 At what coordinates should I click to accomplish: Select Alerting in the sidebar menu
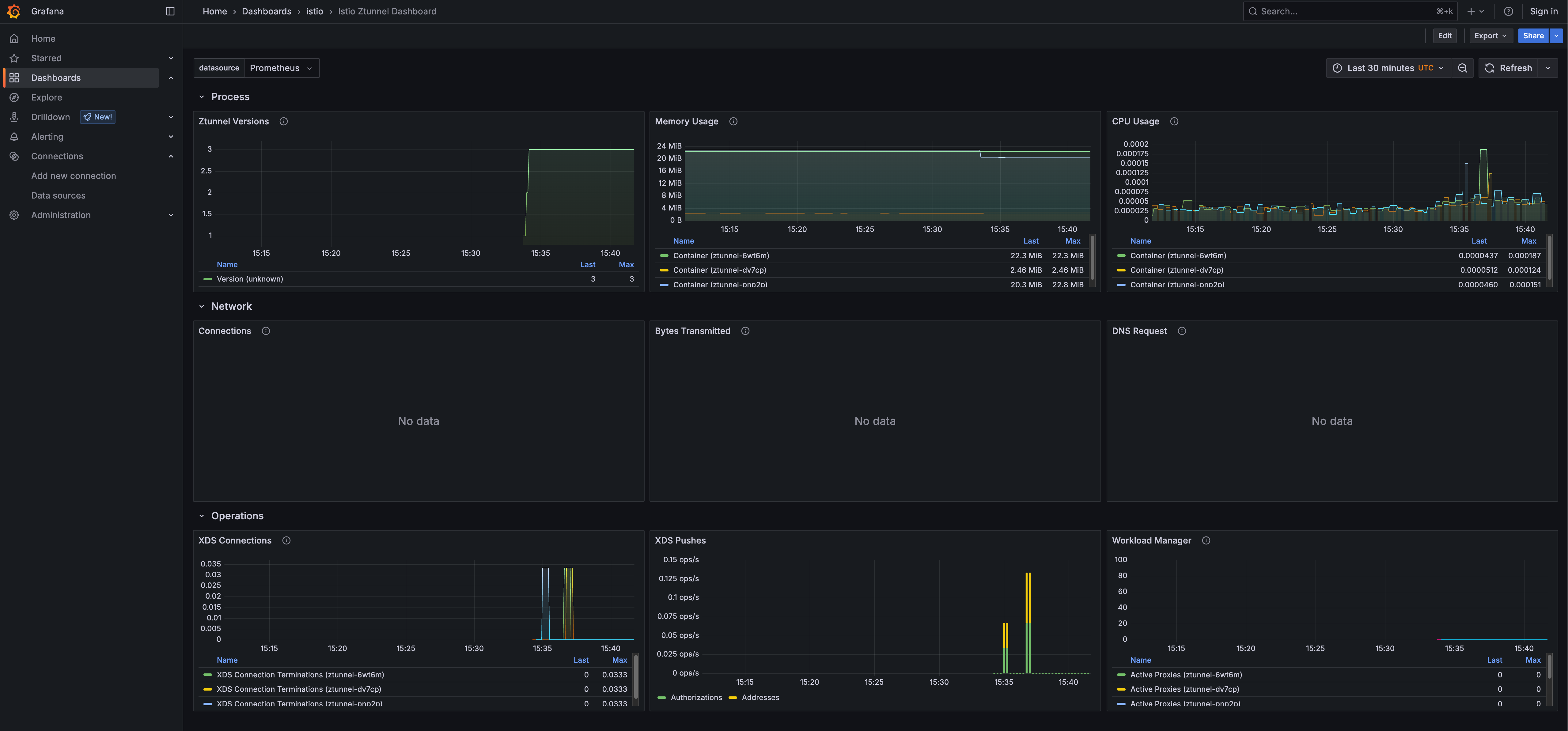coord(47,136)
